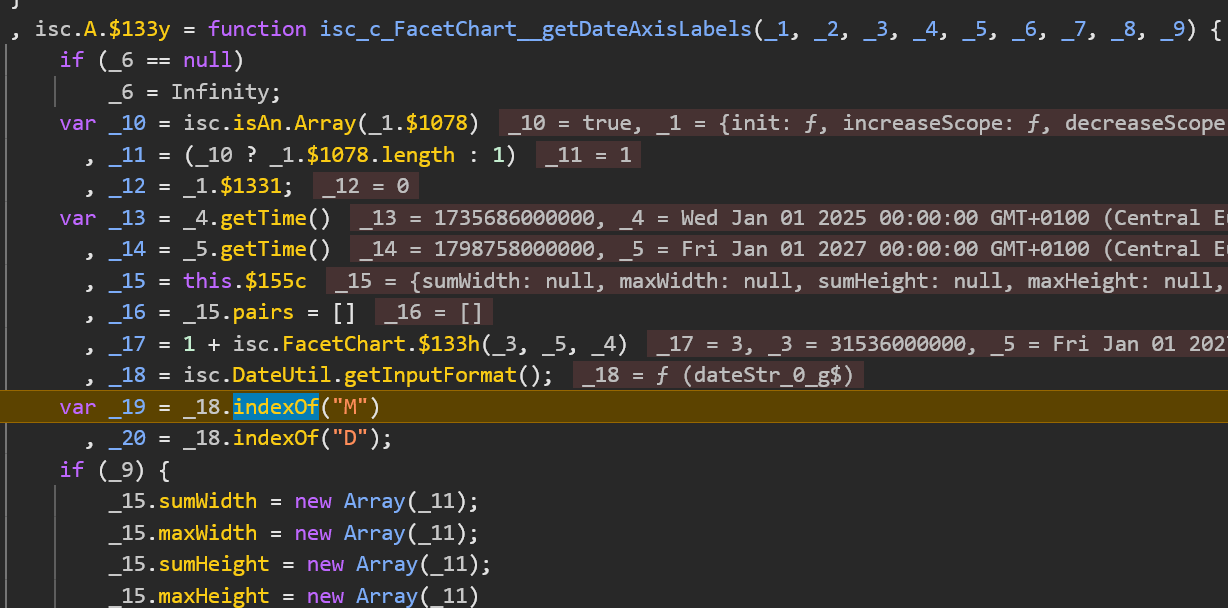Click the this.$155c expression
This screenshot has width=1228, height=608.
click(x=245, y=281)
